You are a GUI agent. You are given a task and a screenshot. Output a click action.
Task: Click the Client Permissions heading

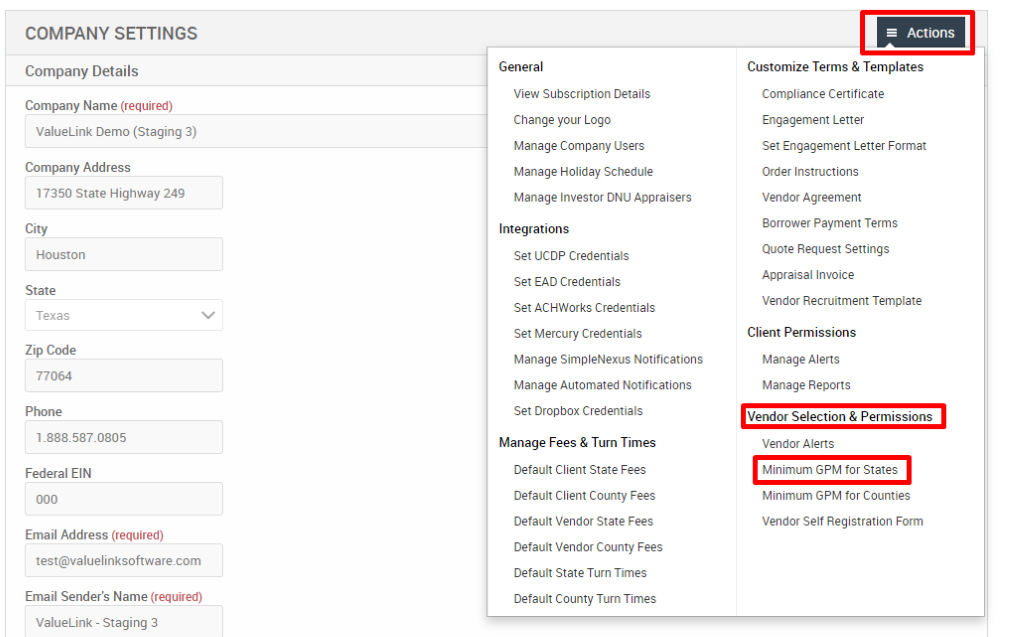[801, 333]
